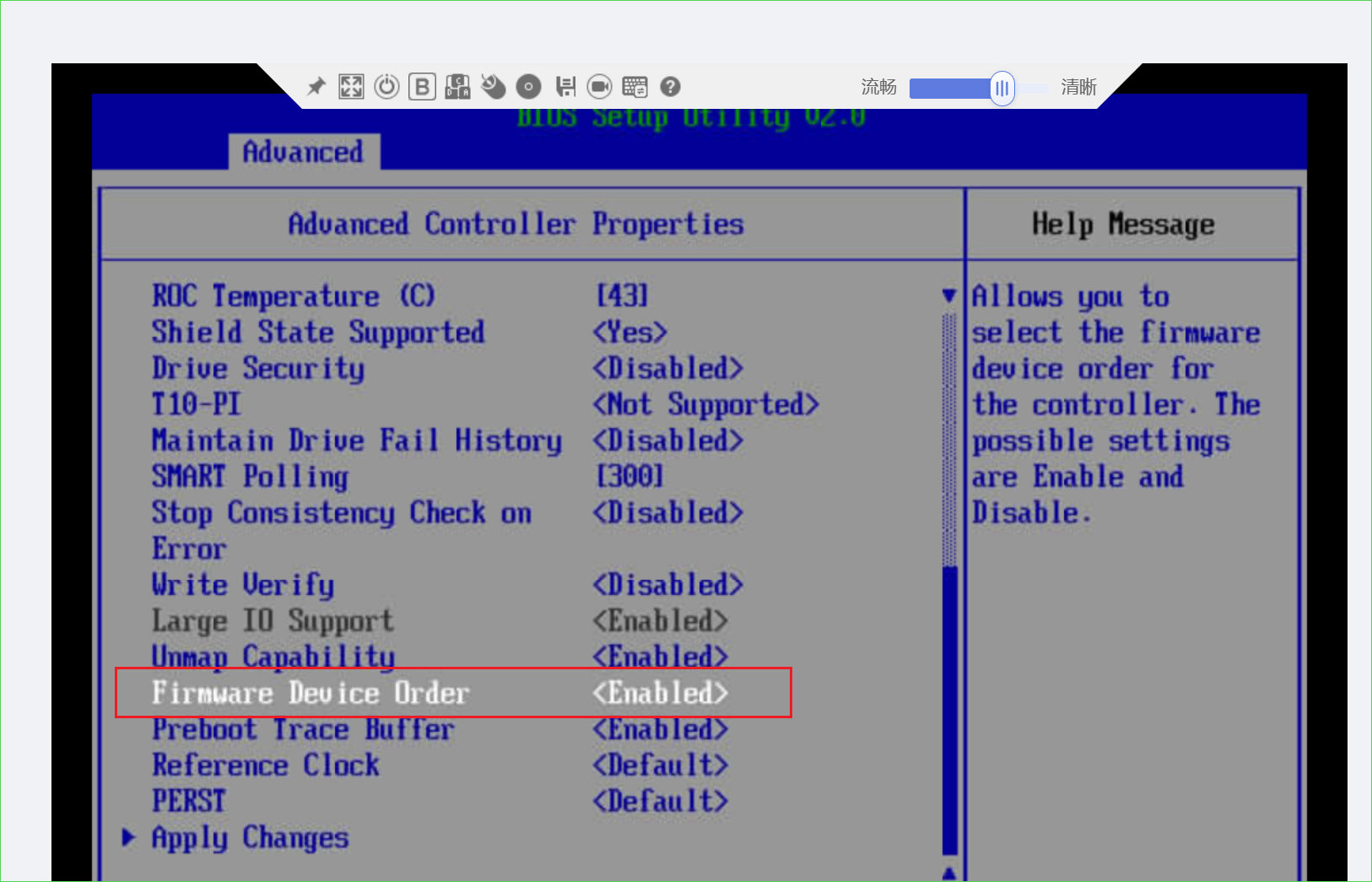Select the Firmware Device Order setting
This screenshot has width=1372, height=882.
tap(311, 693)
